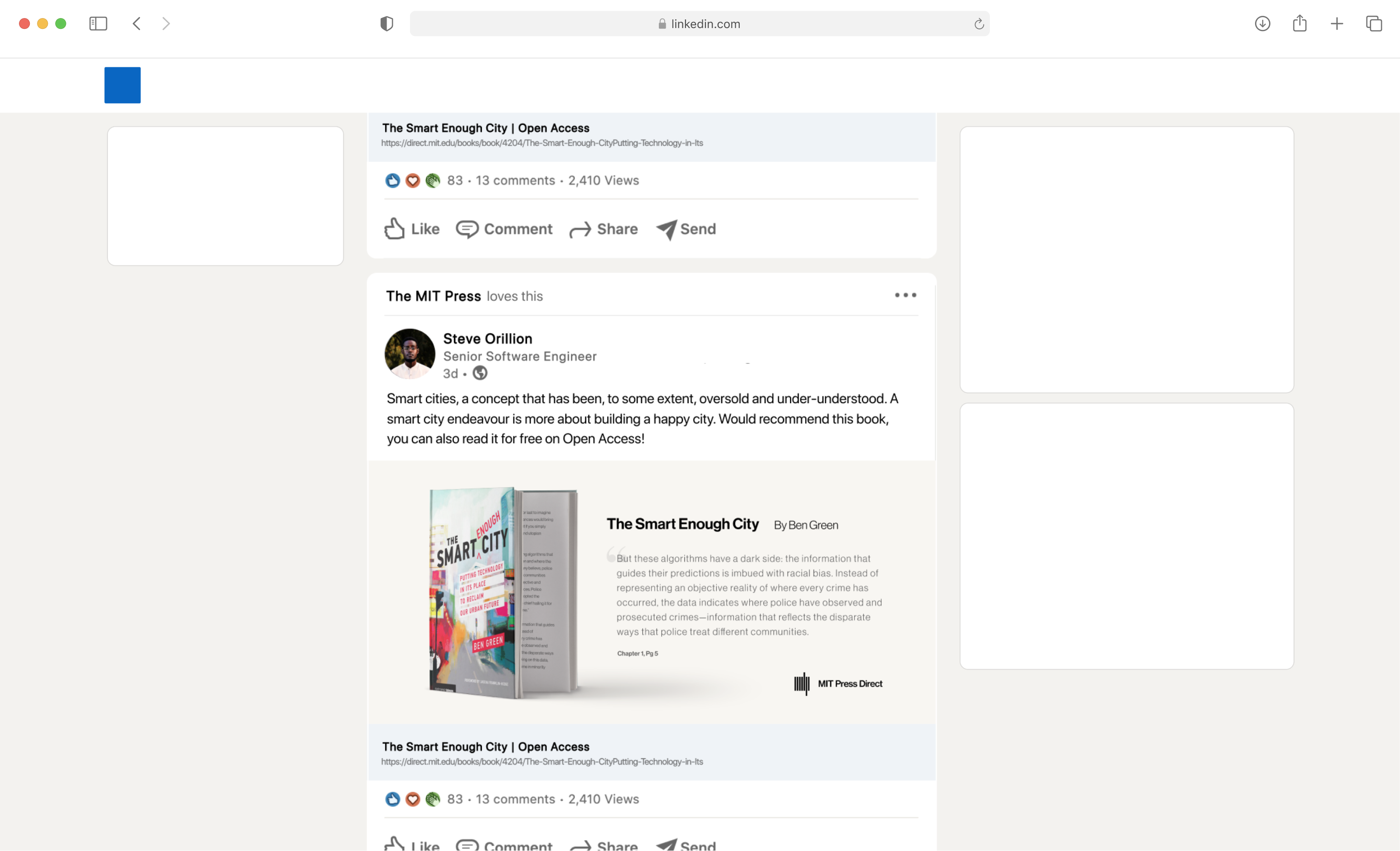Go back to the previous page
The height and width of the screenshot is (851, 1400).
click(136, 23)
